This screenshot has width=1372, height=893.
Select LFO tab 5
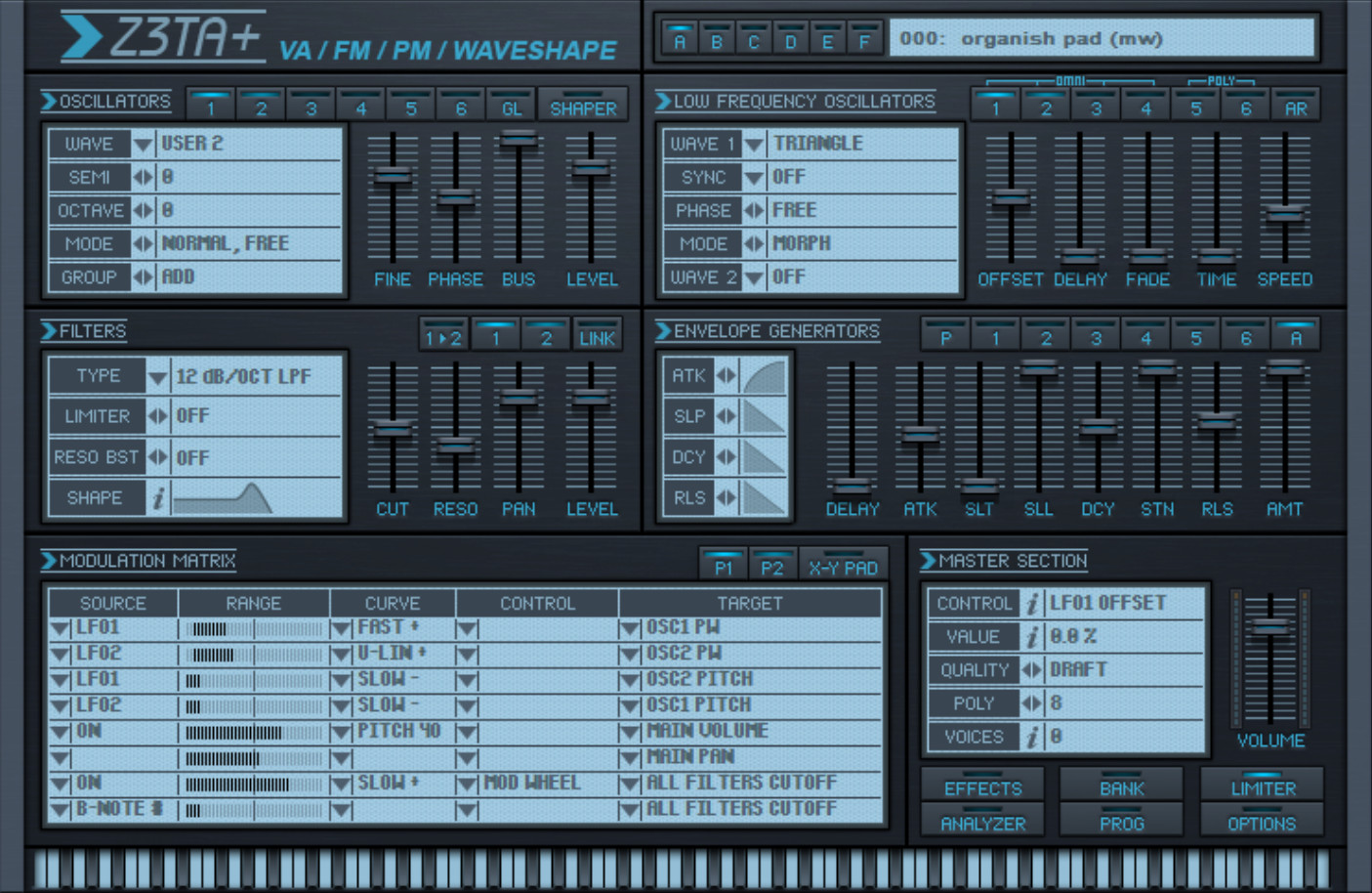[x=1195, y=106]
